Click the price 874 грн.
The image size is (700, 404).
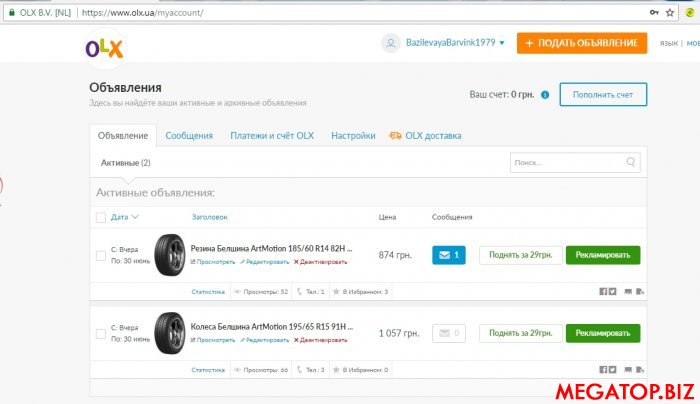[395, 255]
